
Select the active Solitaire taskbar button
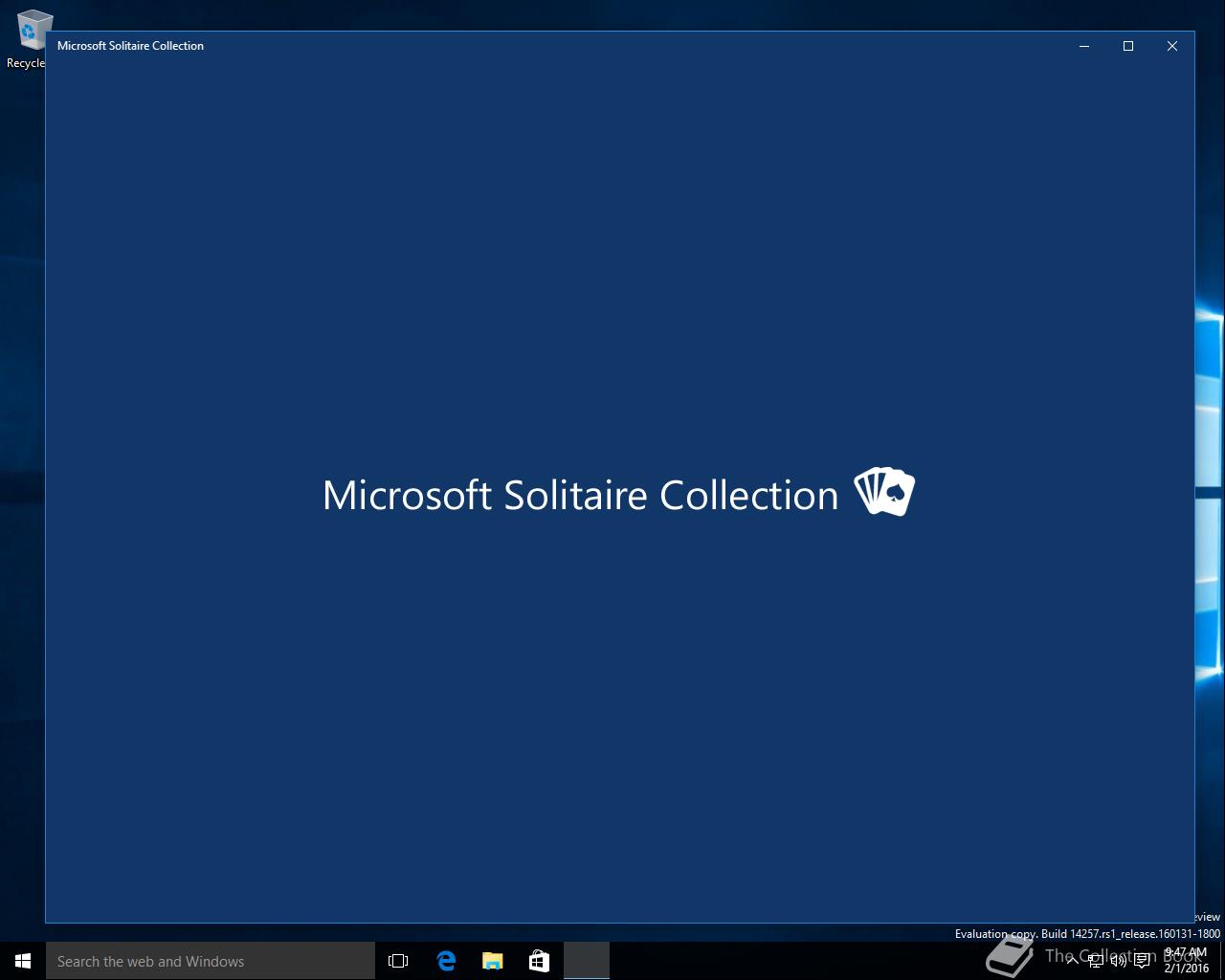click(587, 961)
